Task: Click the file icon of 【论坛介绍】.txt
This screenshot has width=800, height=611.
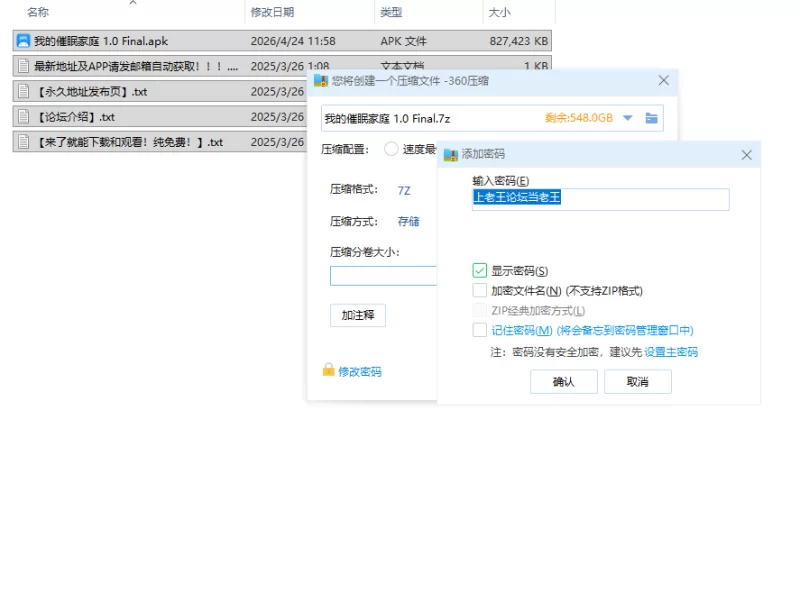Action: coord(23,116)
